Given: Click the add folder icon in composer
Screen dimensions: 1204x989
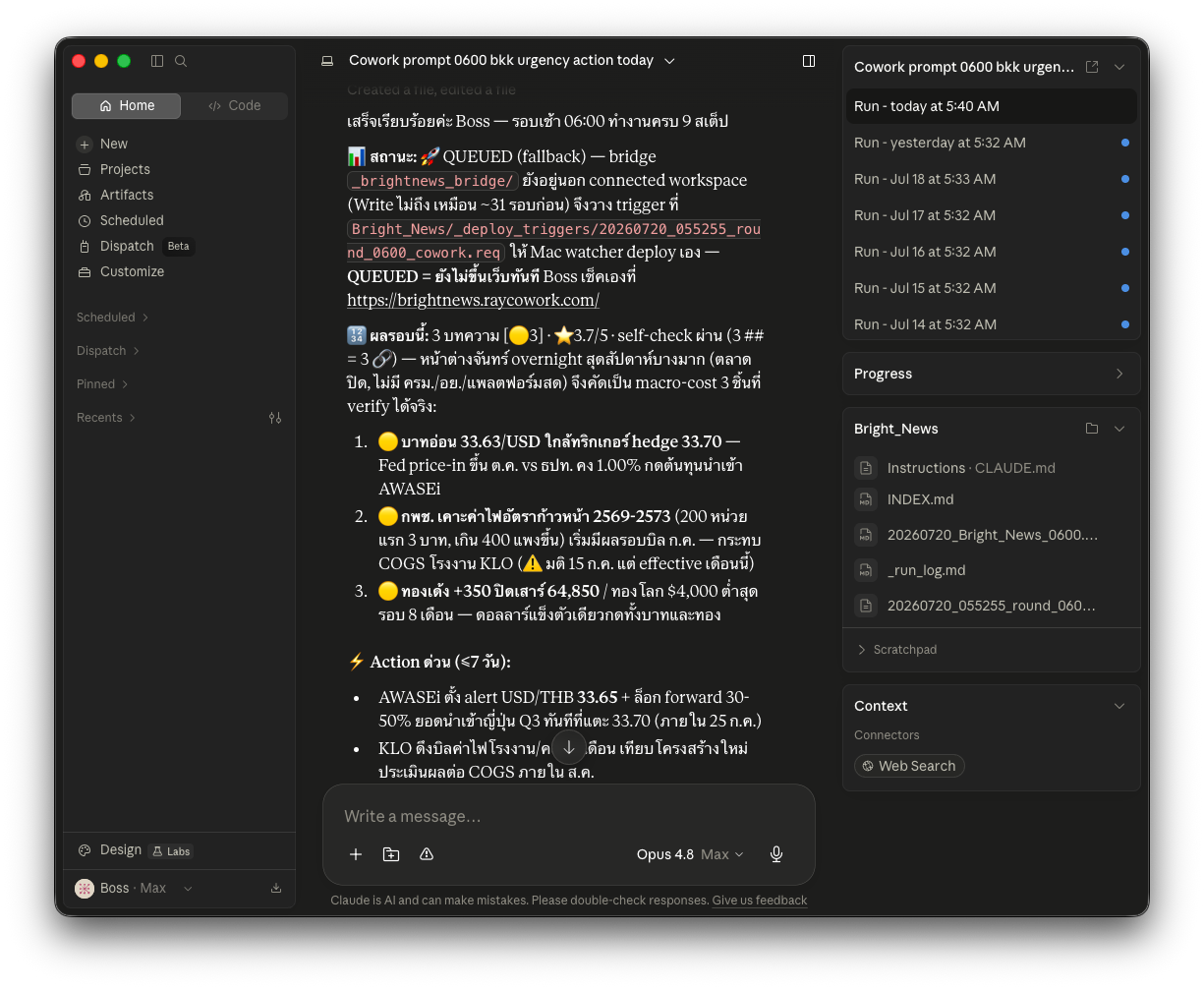Looking at the screenshot, I should point(391,854).
